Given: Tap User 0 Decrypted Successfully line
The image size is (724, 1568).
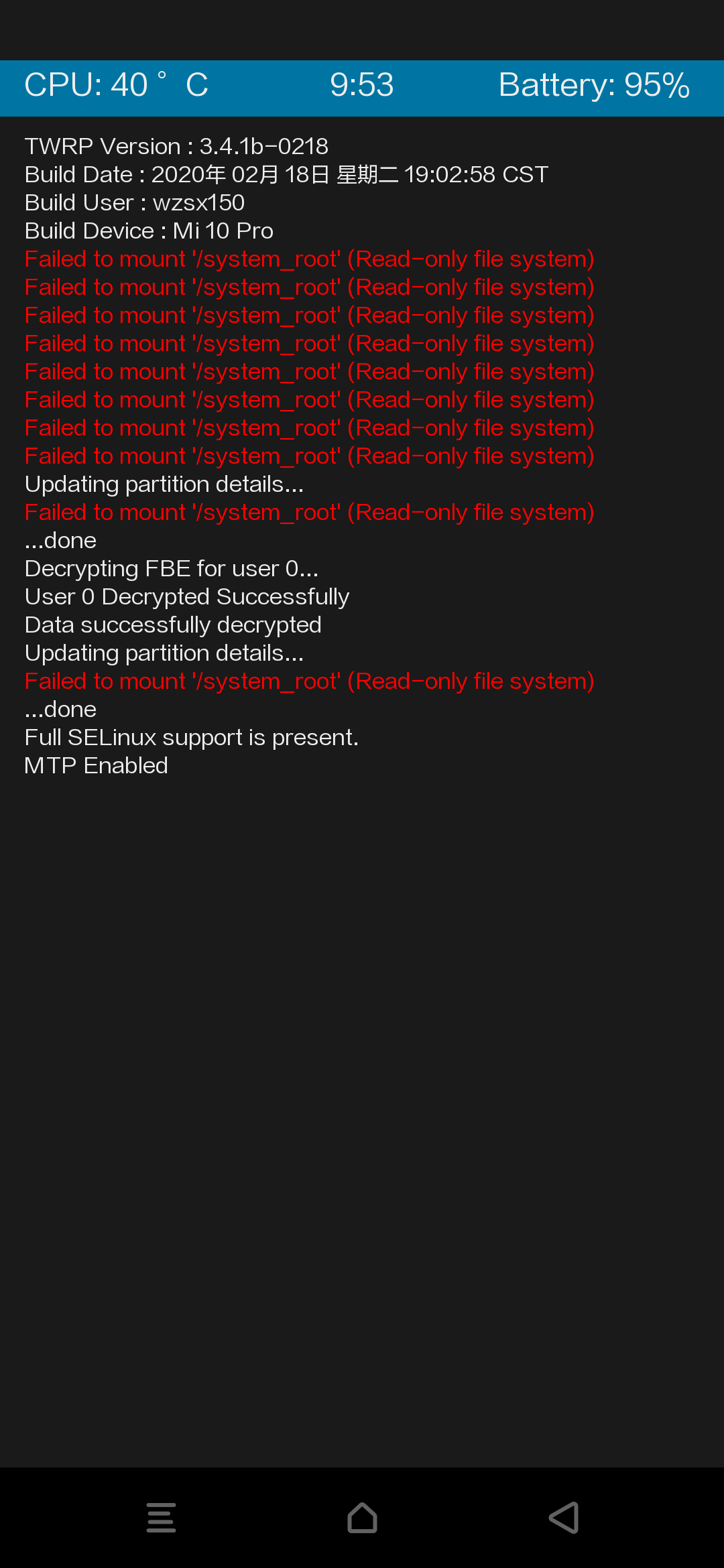Looking at the screenshot, I should coord(187,596).
